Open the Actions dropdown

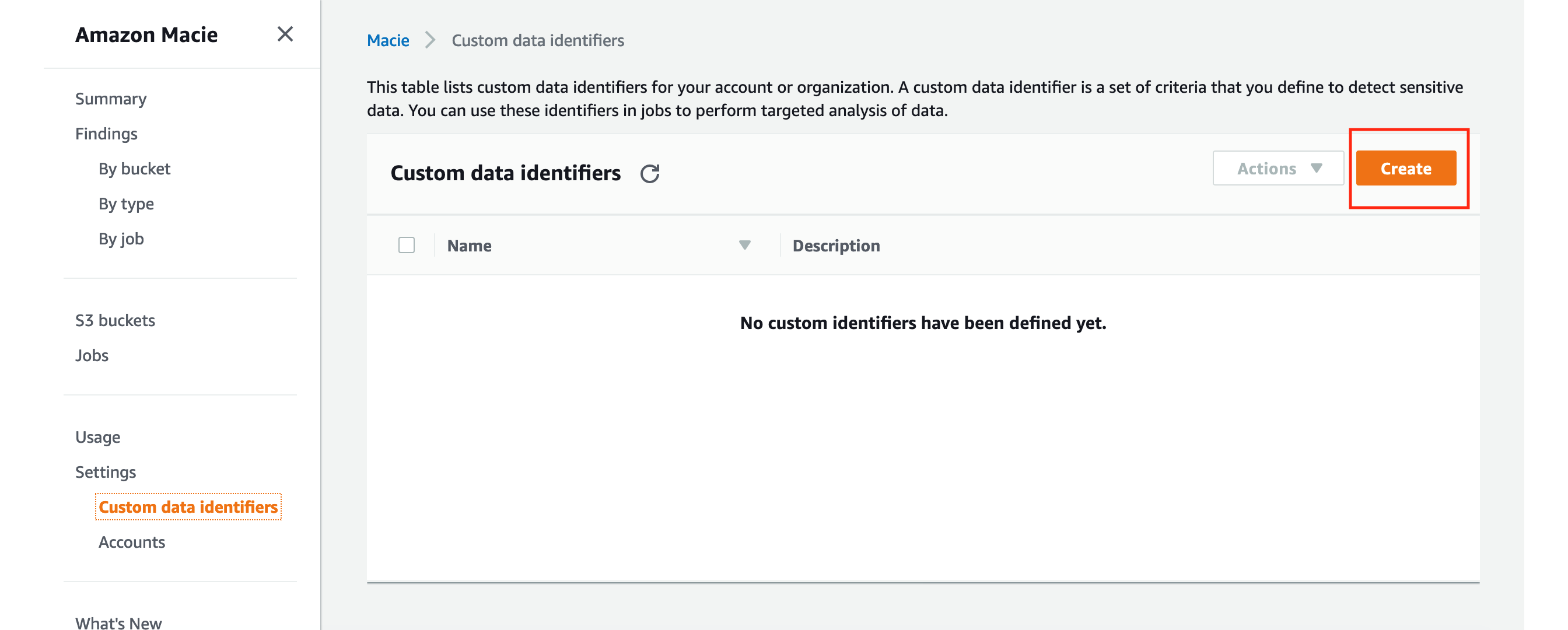[1277, 168]
